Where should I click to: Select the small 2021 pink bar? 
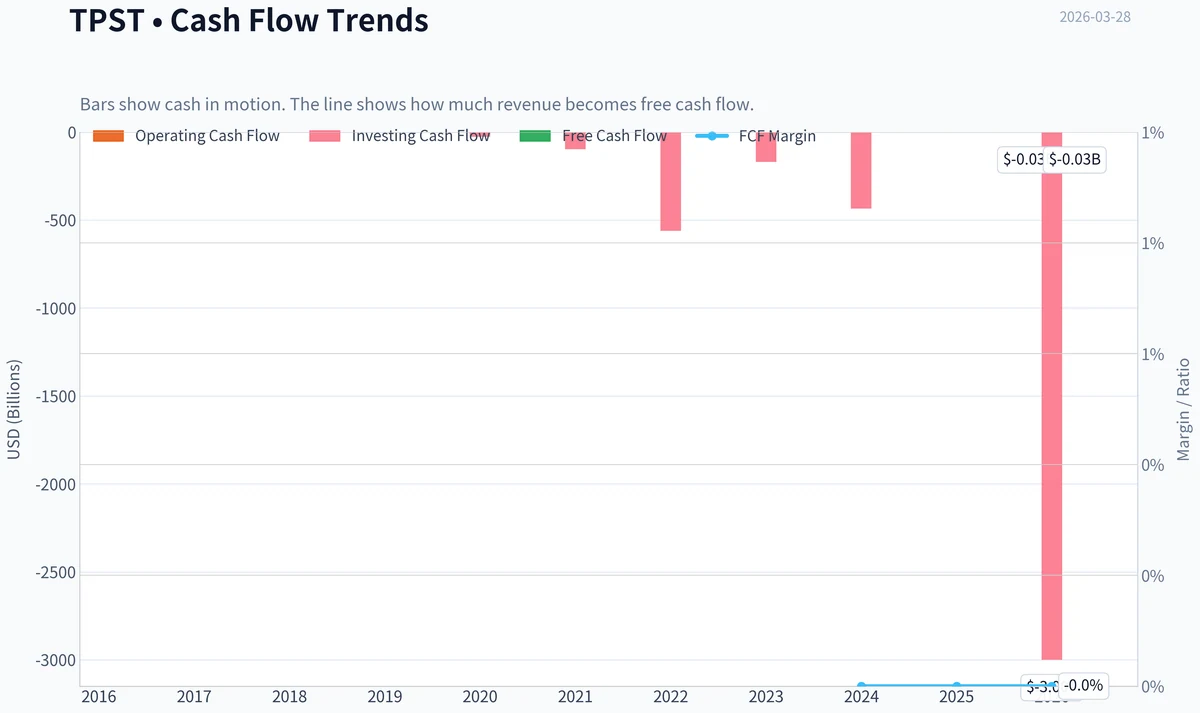pyautogui.click(x=575, y=141)
